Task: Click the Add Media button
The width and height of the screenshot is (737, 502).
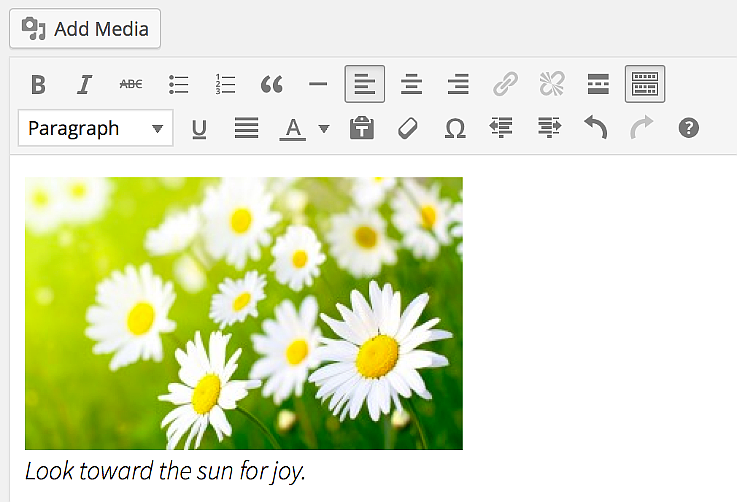Action: 85,29
